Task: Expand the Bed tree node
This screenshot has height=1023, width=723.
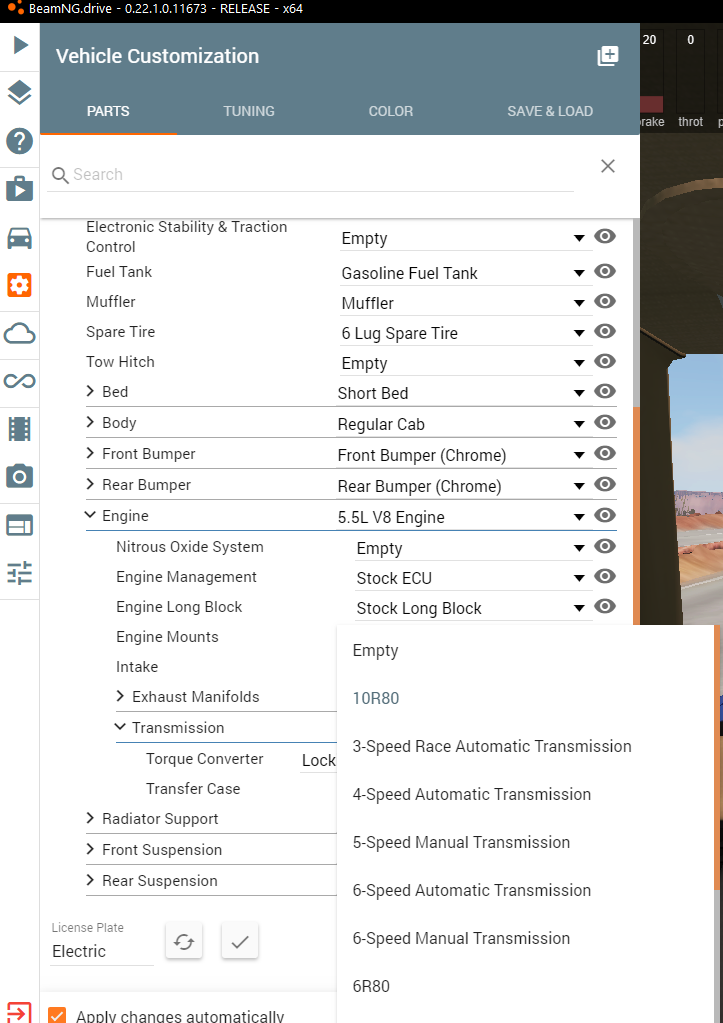Action: point(90,391)
